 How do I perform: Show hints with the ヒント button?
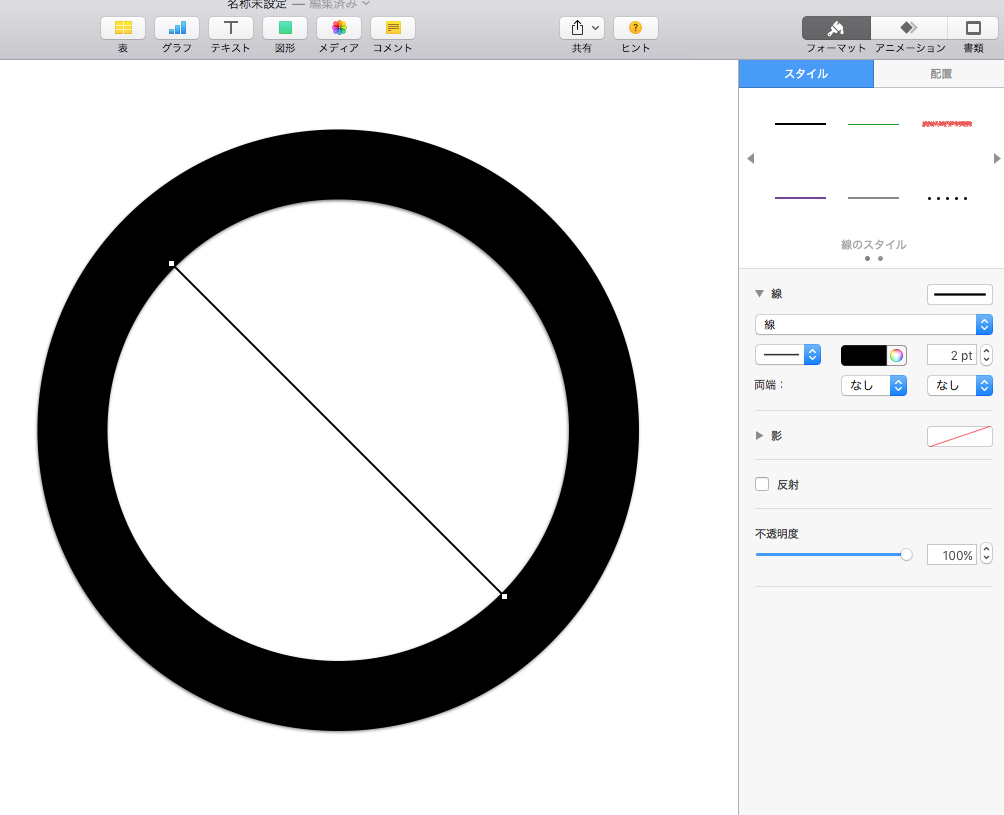click(635, 28)
